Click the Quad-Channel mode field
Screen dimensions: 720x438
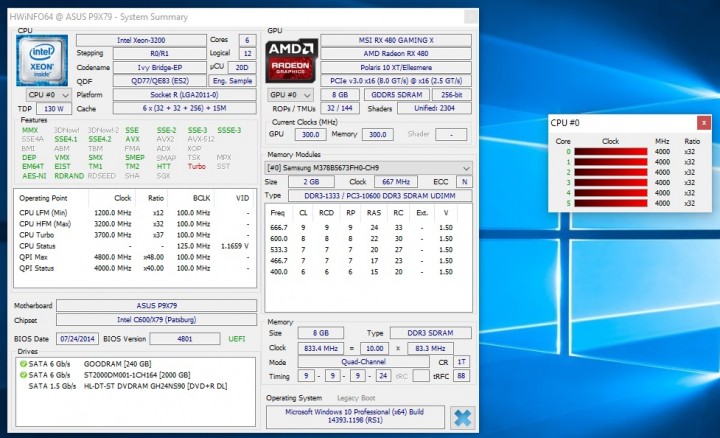(364, 362)
